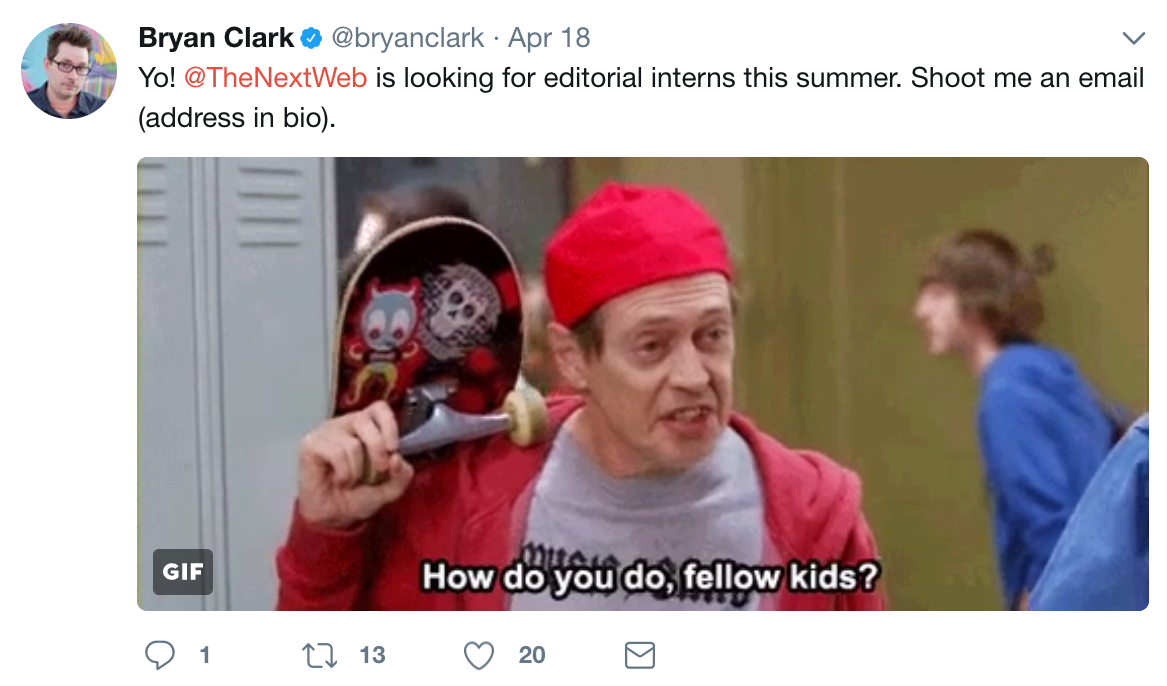Retweet this post using the arrows icon

319,655
